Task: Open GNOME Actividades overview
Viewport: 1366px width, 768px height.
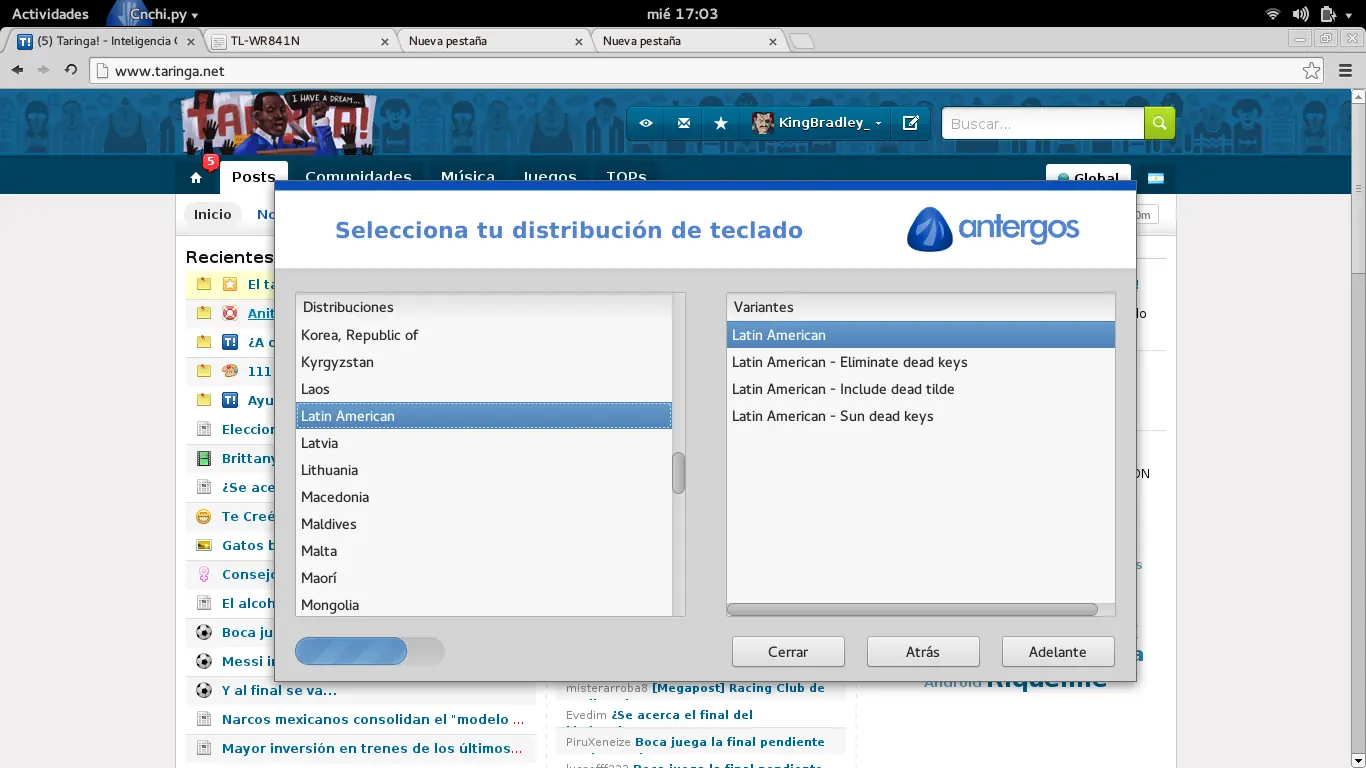Action: pos(50,14)
